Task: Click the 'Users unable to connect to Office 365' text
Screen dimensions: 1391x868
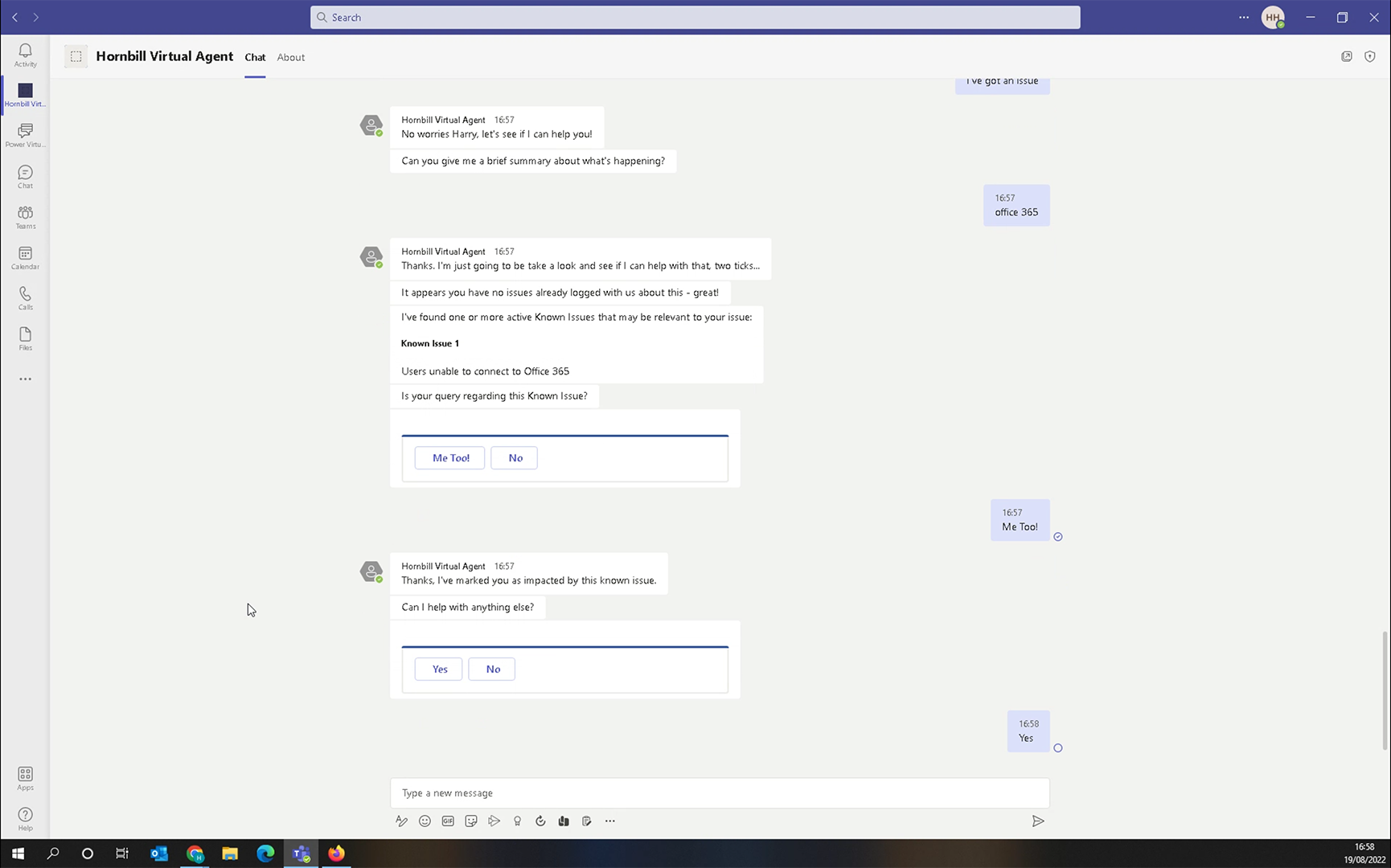Action: (x=485, y=371)
